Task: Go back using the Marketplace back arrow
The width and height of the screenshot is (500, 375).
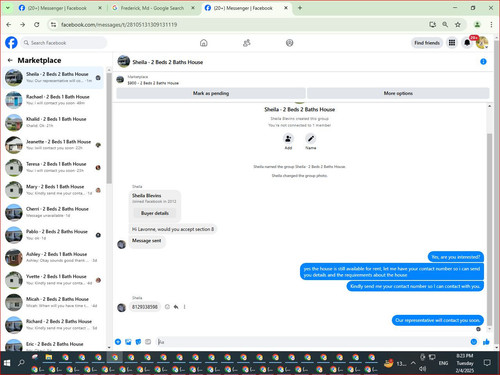Action: coord(10,60)
